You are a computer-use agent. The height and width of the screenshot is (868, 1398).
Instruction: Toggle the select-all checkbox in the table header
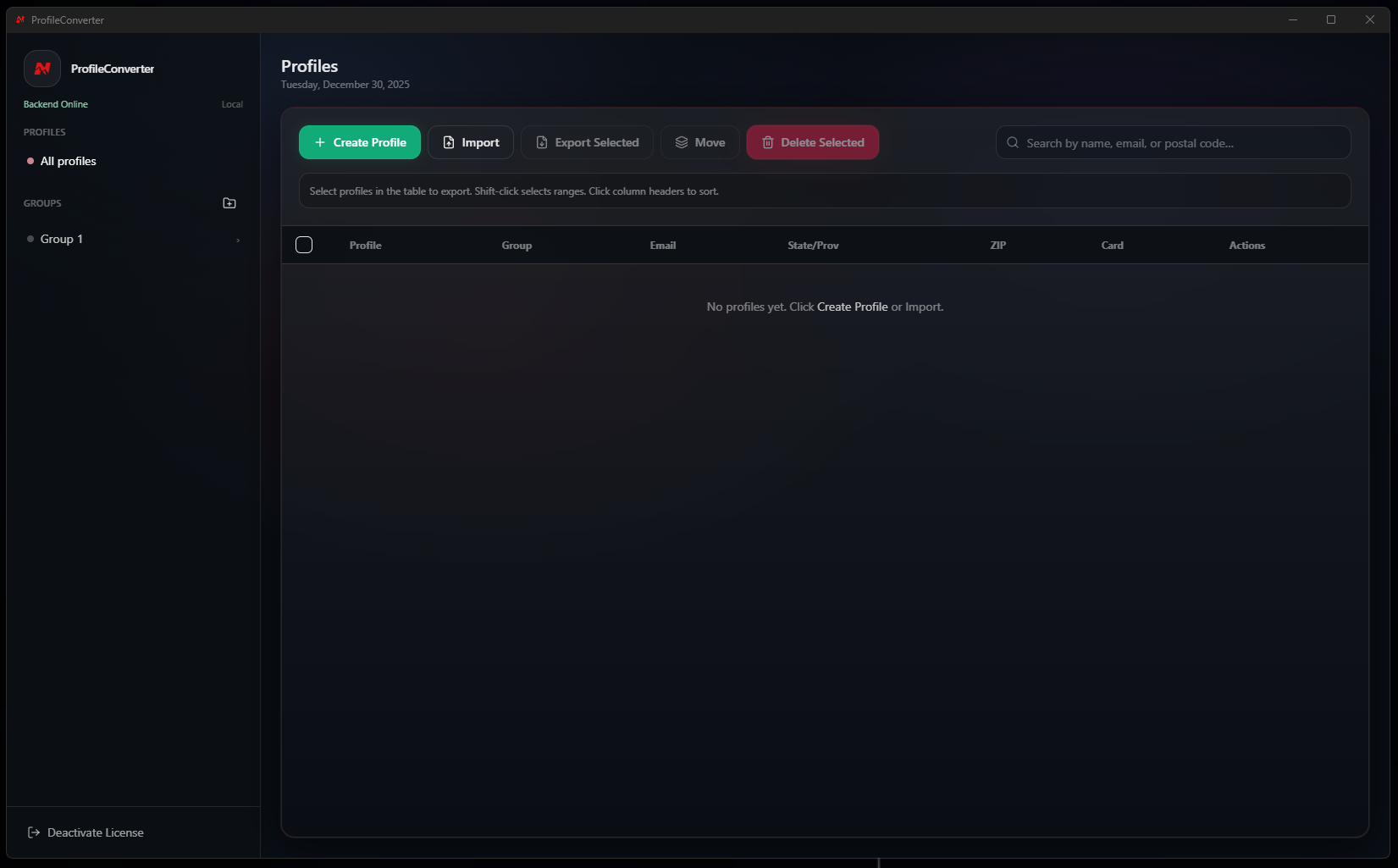pyautogui.click(x=304, y=245)
